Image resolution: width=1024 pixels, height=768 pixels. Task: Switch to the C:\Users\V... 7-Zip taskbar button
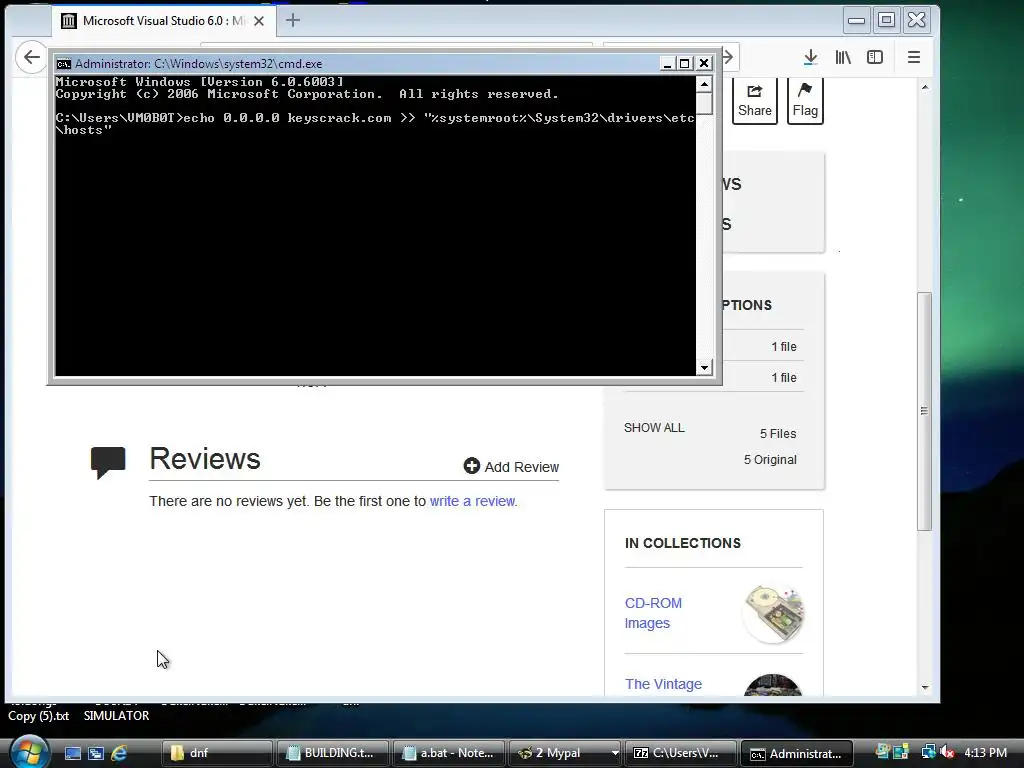tap(680, 753)
